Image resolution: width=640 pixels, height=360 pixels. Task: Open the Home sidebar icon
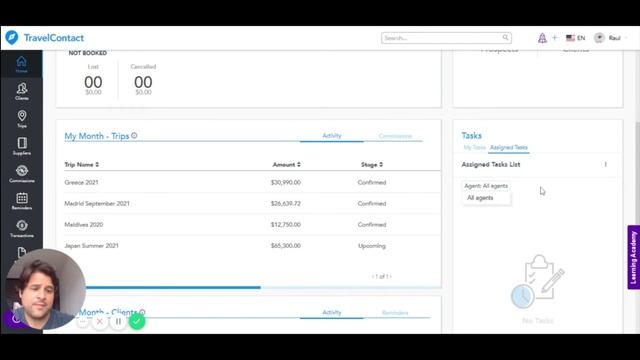coord(21,64)
